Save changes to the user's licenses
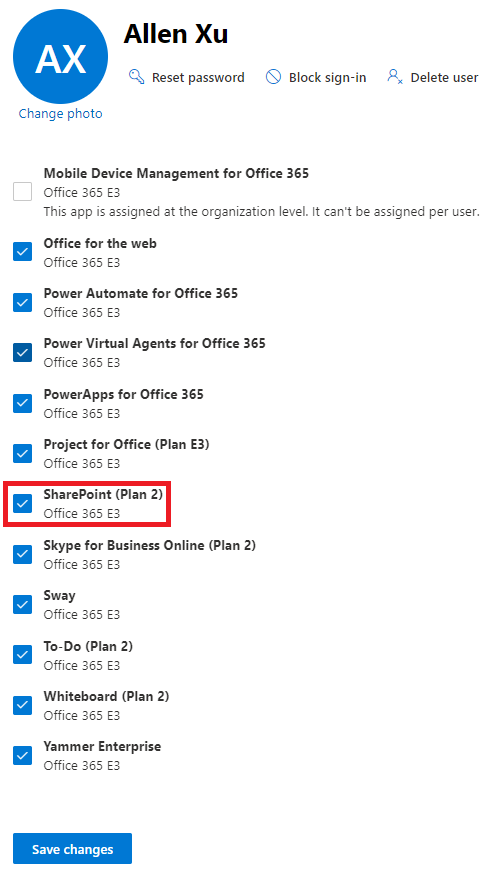The height and width of the screenshot is (874, 495). coord(72,849)
